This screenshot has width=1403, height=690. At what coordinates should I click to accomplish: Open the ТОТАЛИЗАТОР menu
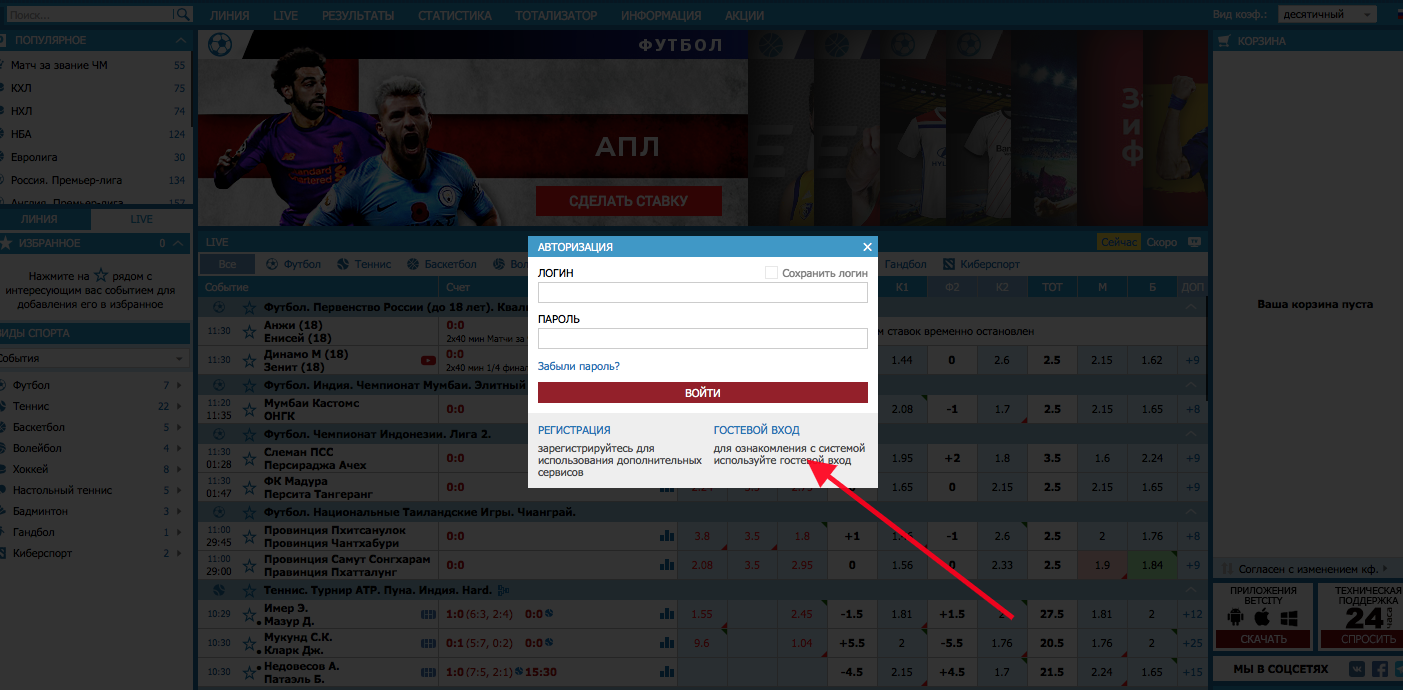click(556, 15)
